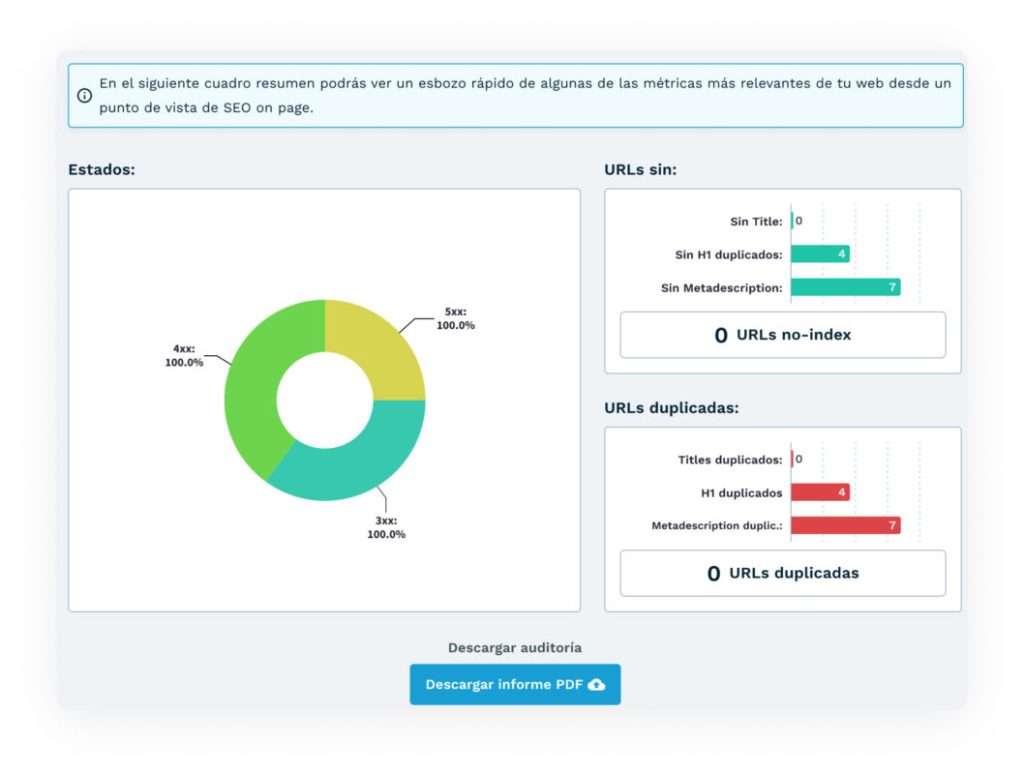Click the cloud download icon on PDF button
The image size is (1024, 774).
click(x=597, y=685)
